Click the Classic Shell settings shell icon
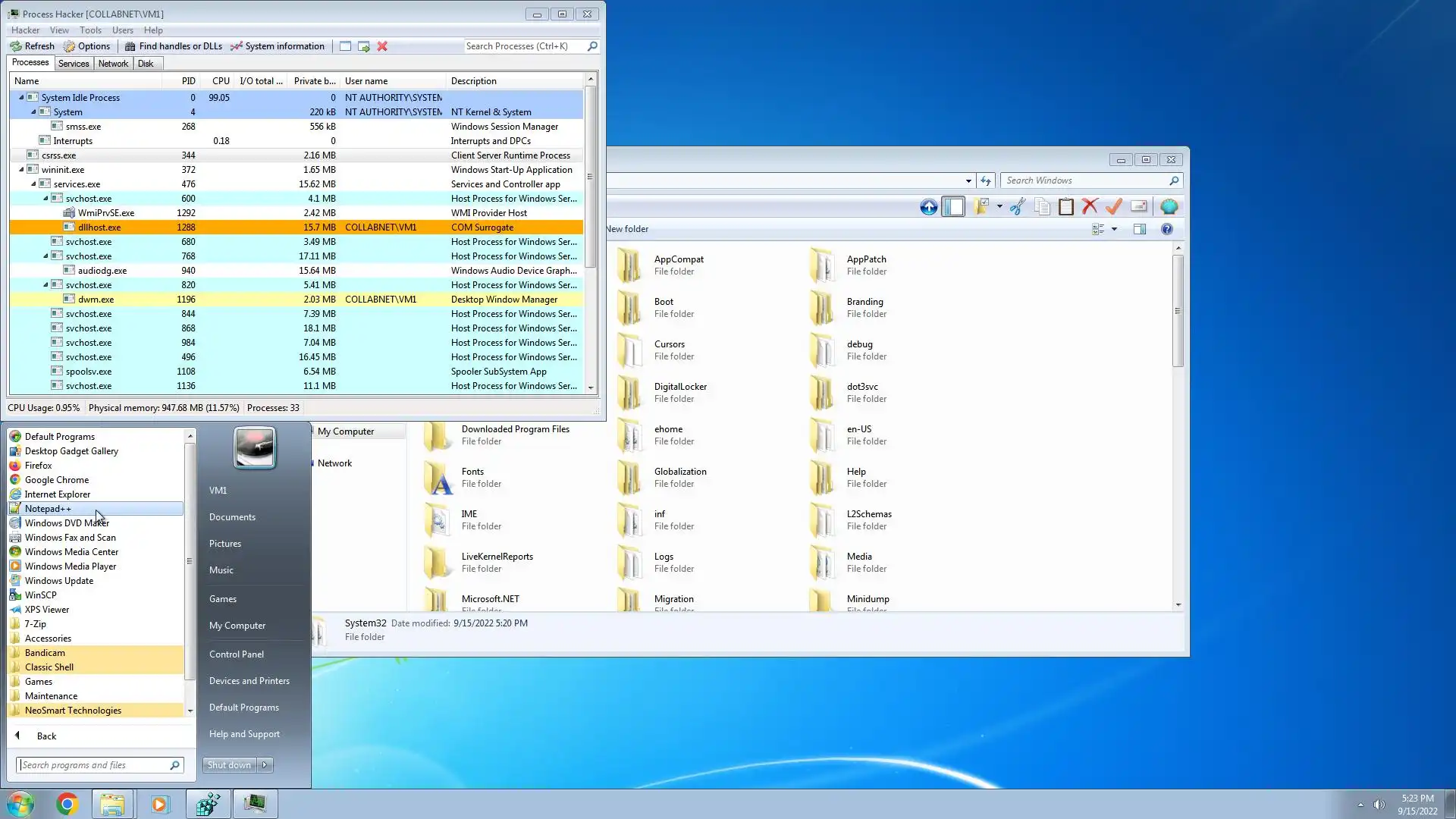The height and width of the screenshot is (819, 1456). [1169, 206]
